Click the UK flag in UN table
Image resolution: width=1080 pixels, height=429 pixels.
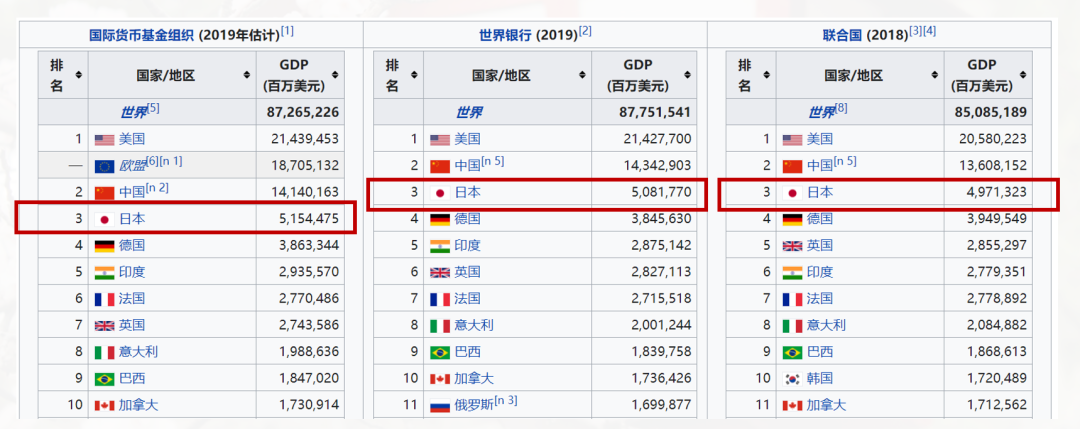[x=792, y=246]
